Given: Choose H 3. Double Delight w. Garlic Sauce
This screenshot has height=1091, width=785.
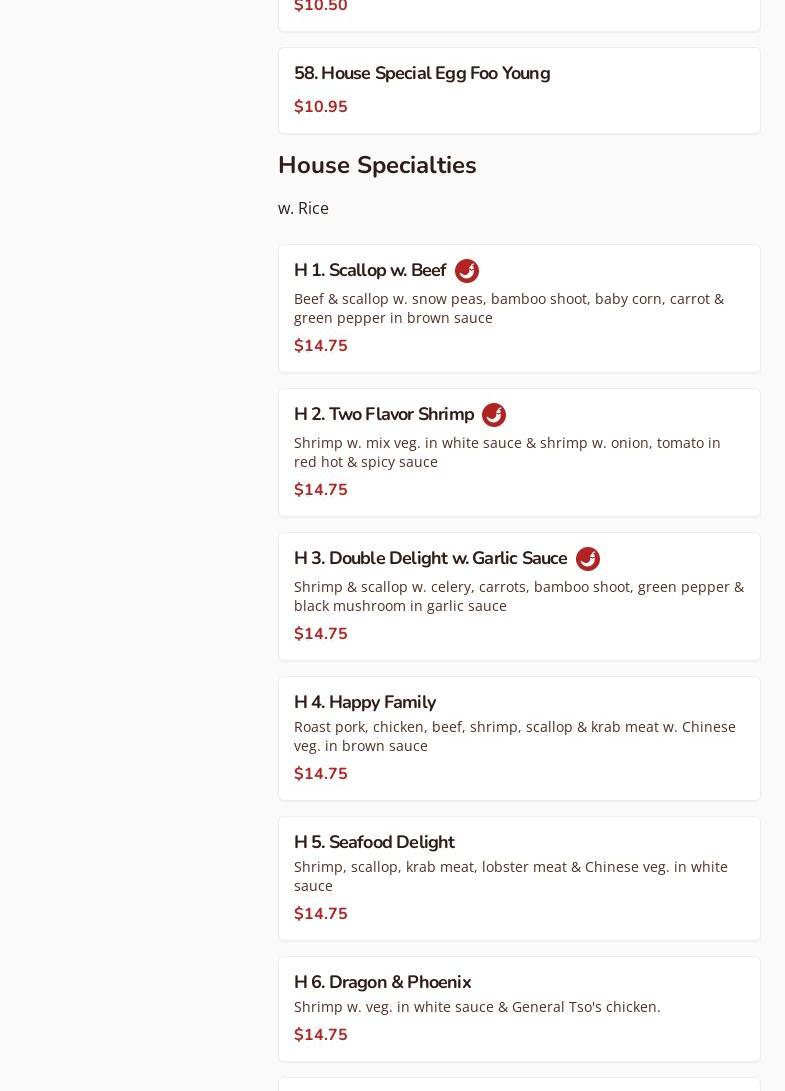Looking at the screenshot, I should [430, 559].
